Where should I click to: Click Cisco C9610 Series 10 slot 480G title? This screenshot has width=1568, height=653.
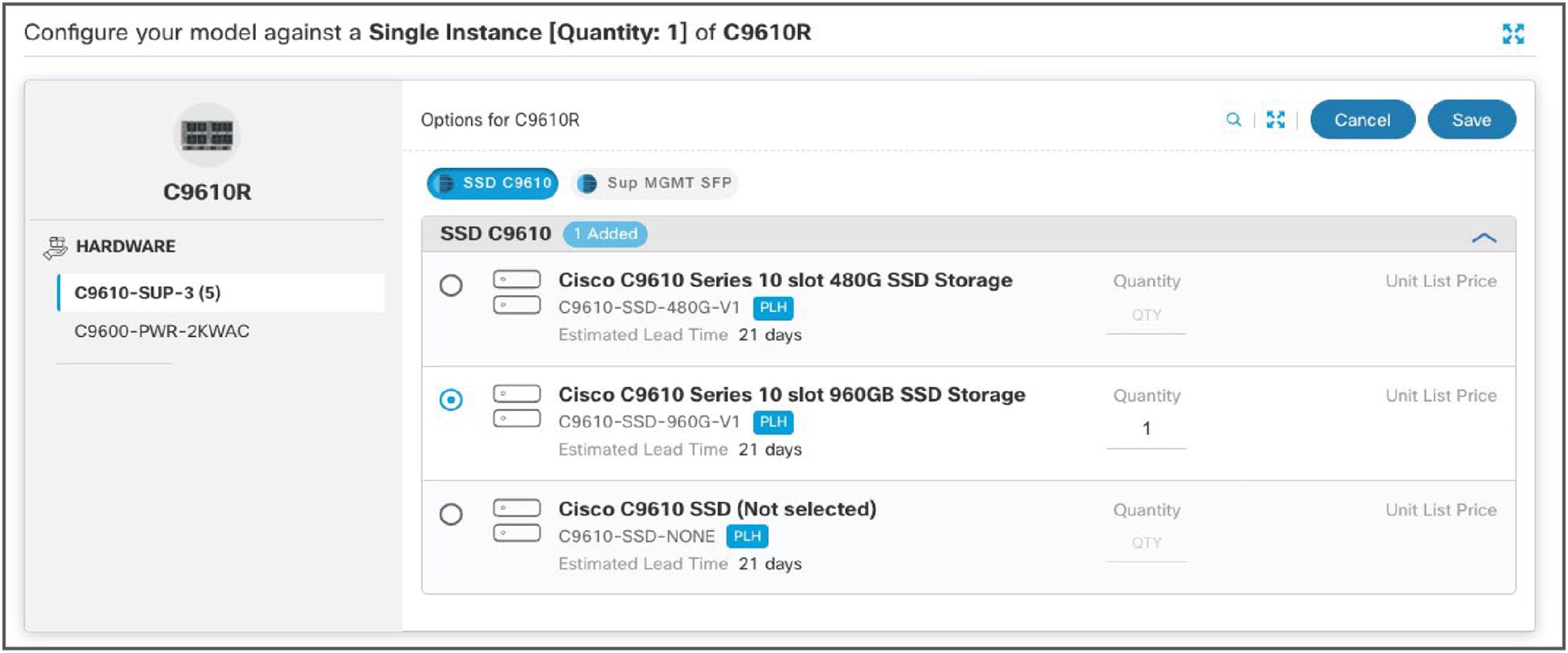(785, 280)
